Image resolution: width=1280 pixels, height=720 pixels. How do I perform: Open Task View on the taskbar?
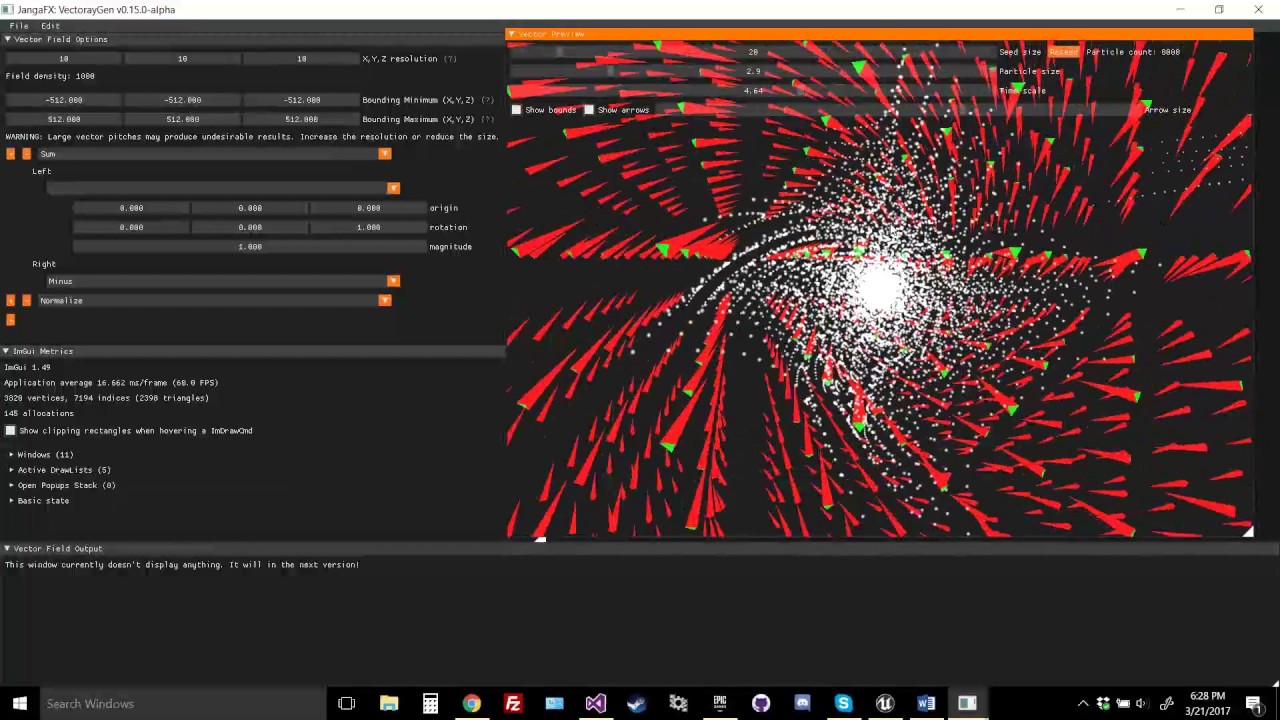tap(346, 704)
